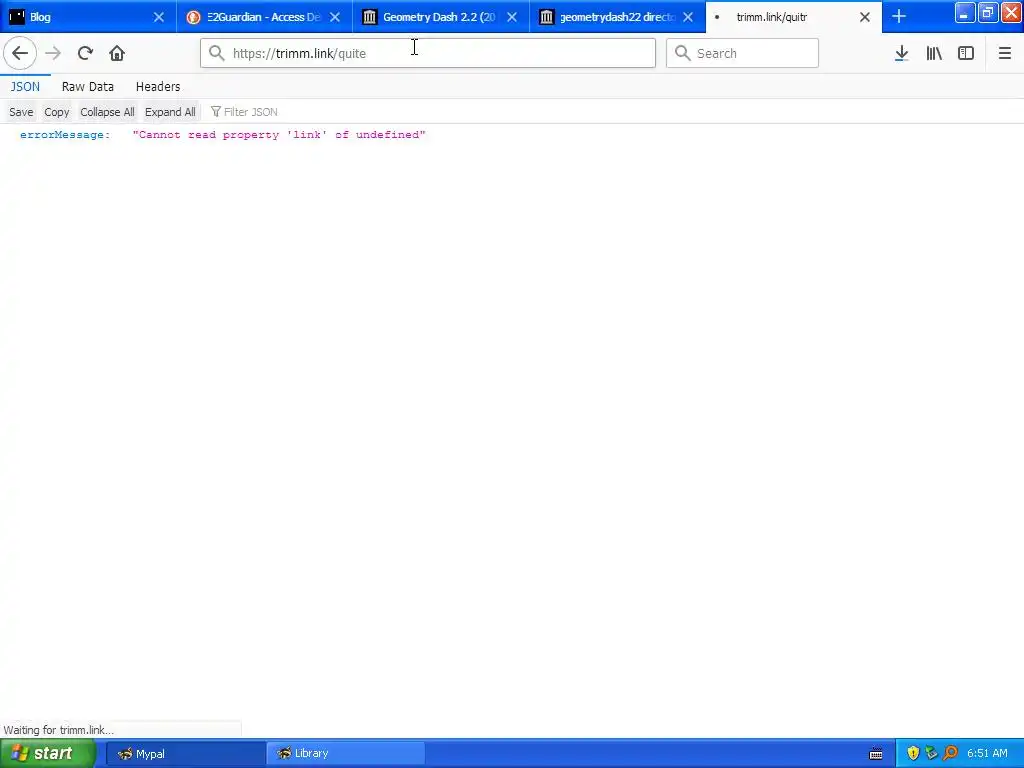The height and width of the screenshot is (768, 1024).
Task: Click the Save JSON button
Action: coord(21,112)
